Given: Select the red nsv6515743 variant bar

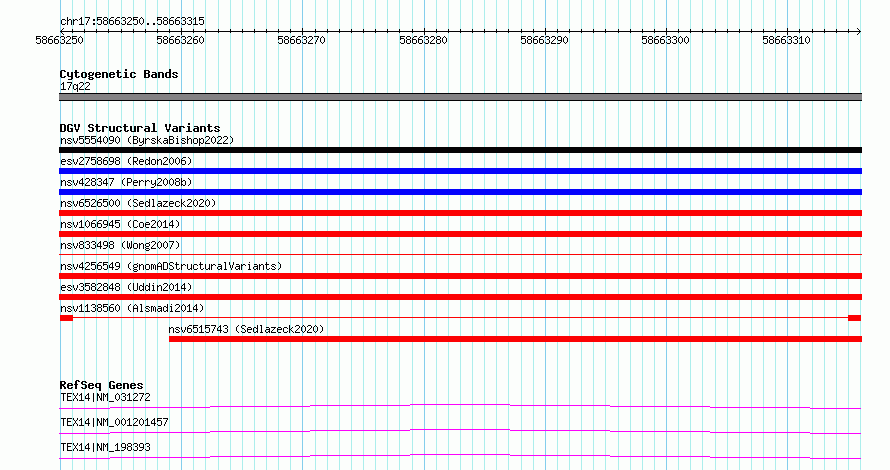Looking at the screenshot, I should tap(515, 339).
